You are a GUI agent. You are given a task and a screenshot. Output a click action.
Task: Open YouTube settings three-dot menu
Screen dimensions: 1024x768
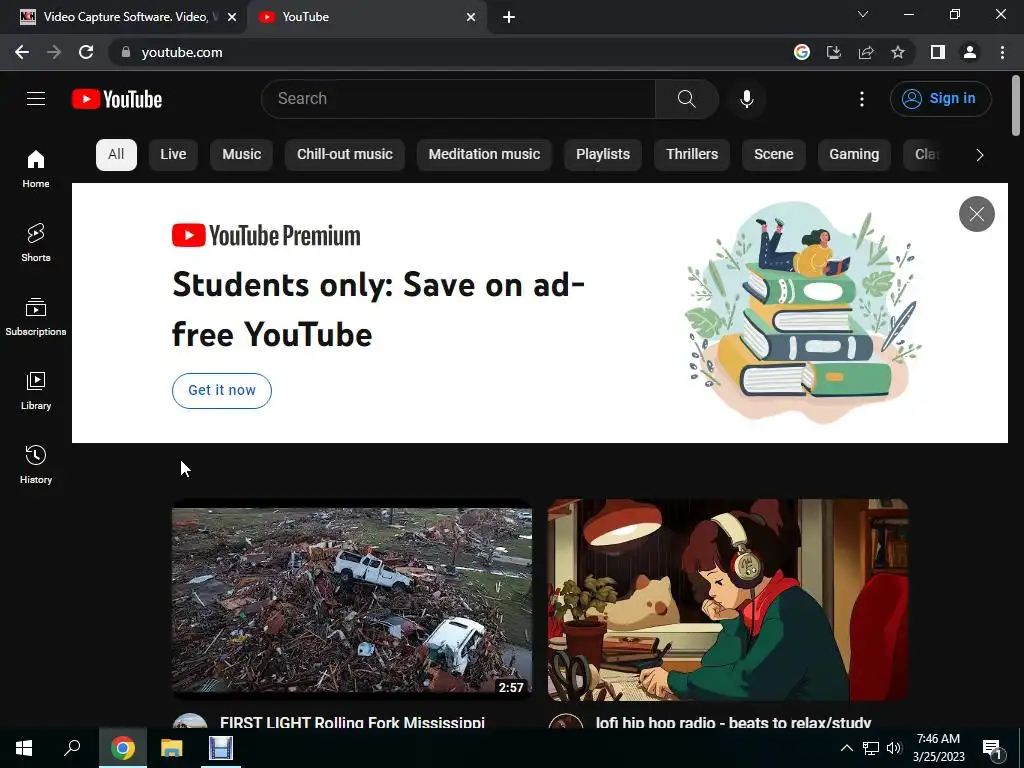(862, 99)
